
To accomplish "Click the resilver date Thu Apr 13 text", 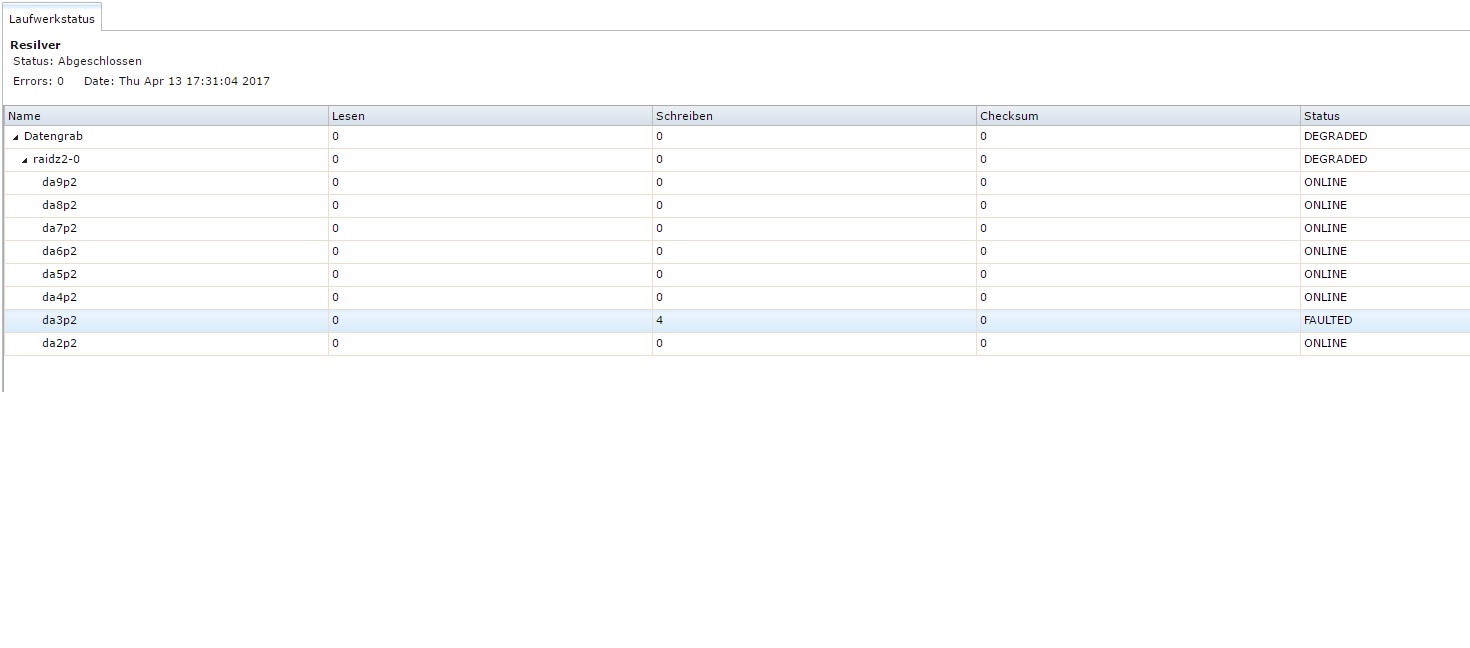I will pyautogui.click(x=177, y=81).
